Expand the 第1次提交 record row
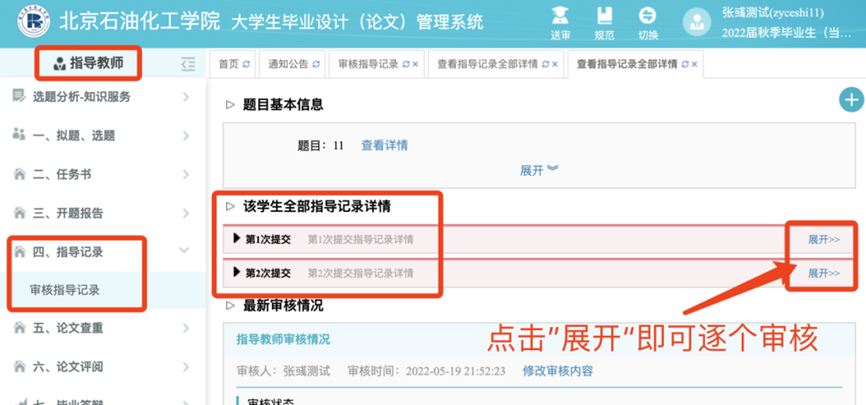Screen dimensions: 866x405 point(823,239)
